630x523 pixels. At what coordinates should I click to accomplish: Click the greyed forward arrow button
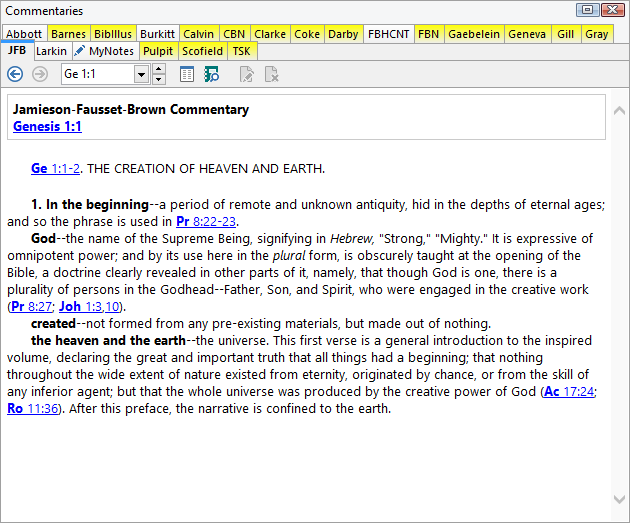[40, 74]
